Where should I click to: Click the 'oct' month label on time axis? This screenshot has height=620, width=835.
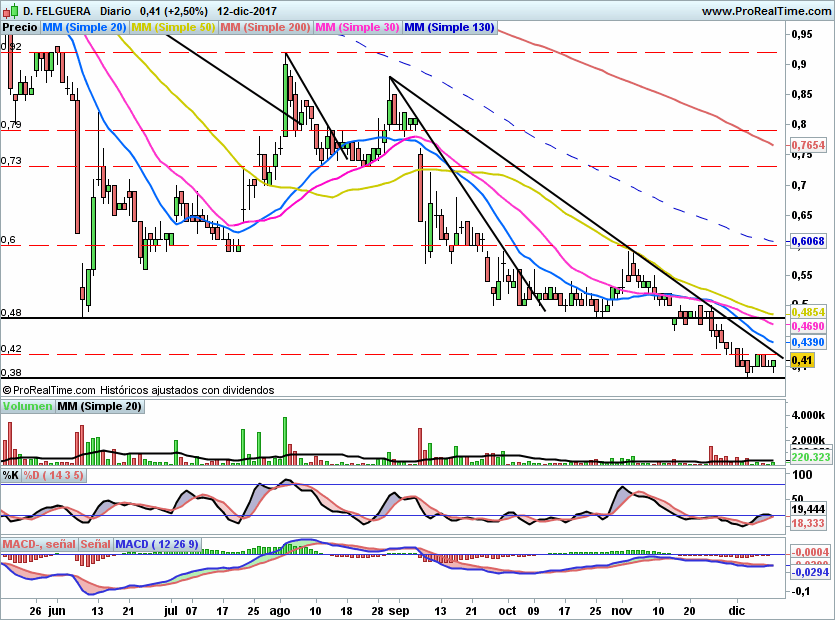(x=507, y=611)
